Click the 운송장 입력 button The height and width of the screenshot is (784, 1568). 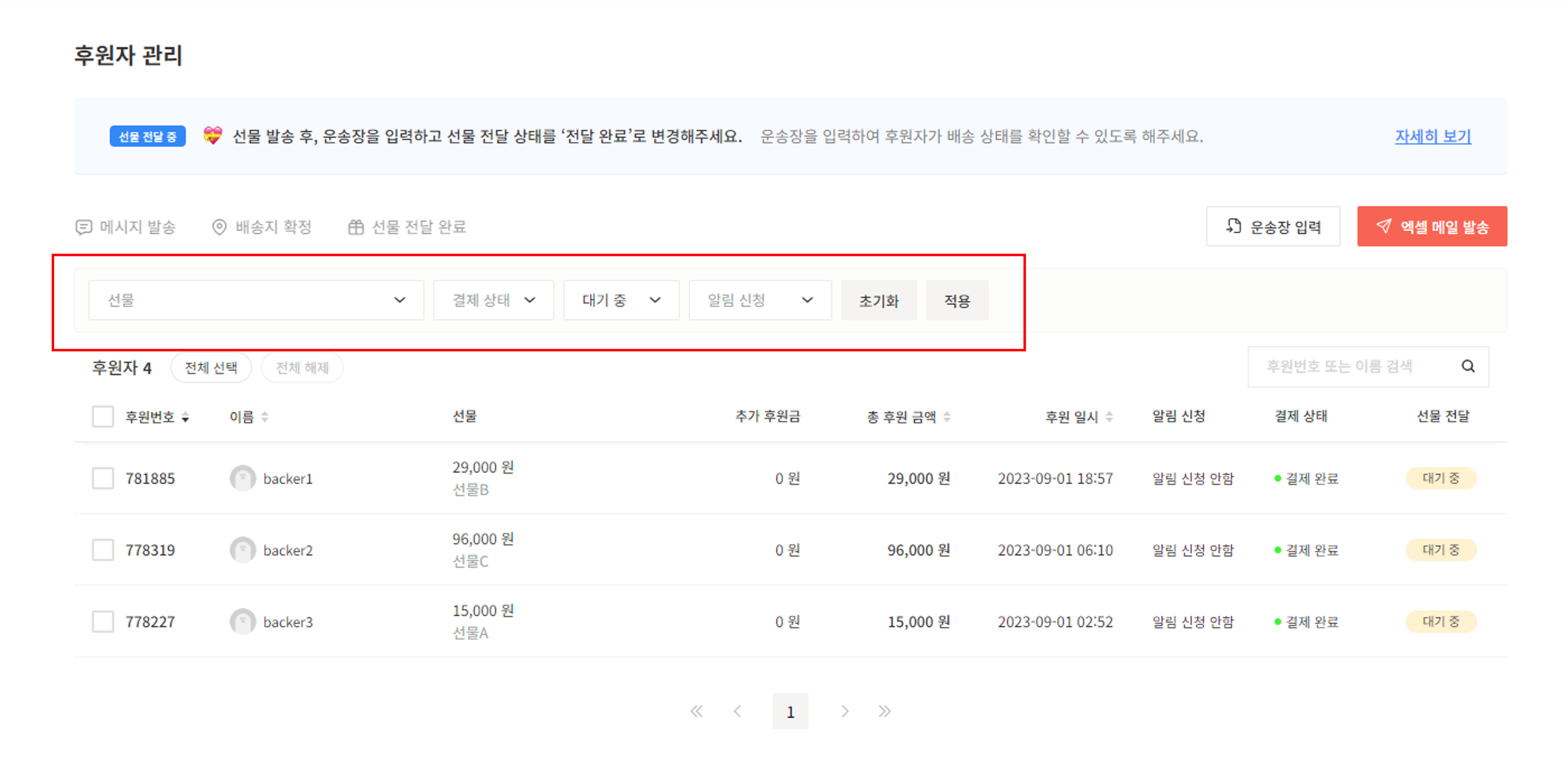pyautogui.click(x=1273, y=226)
